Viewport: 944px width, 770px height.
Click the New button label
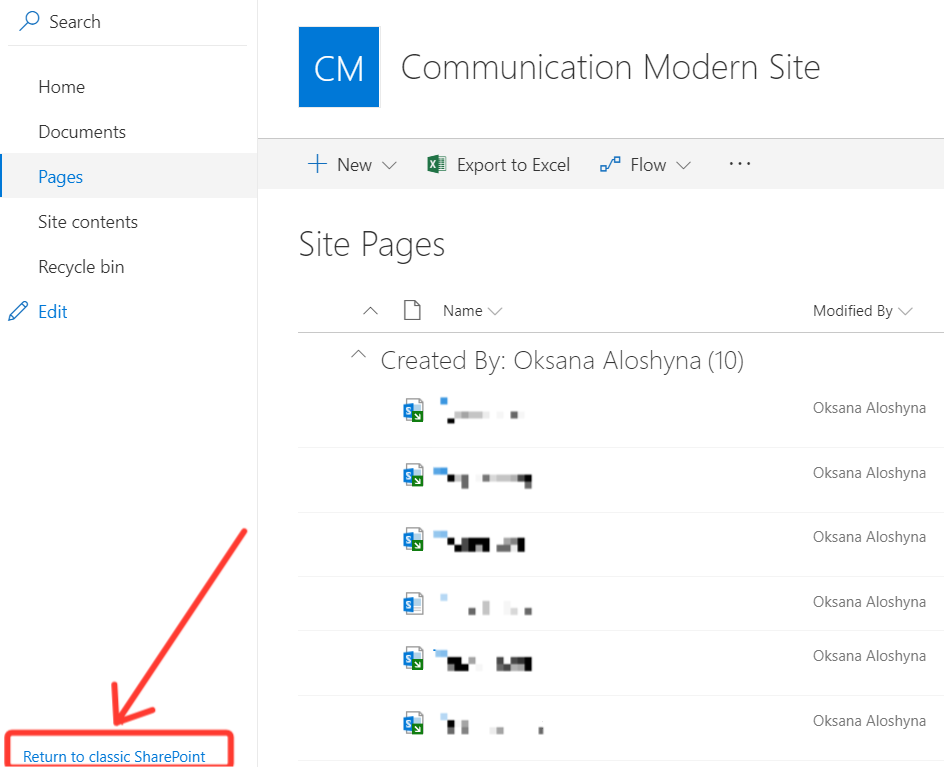pos(355,164)
